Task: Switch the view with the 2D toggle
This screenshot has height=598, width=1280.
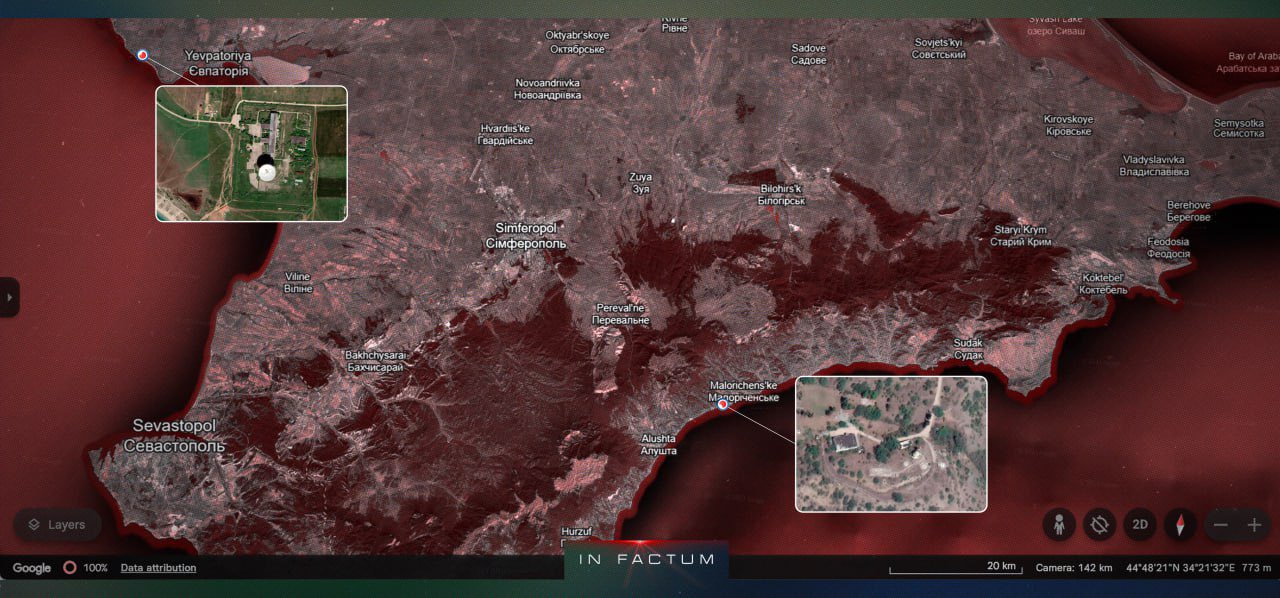Action: [x=1139, y=524]
